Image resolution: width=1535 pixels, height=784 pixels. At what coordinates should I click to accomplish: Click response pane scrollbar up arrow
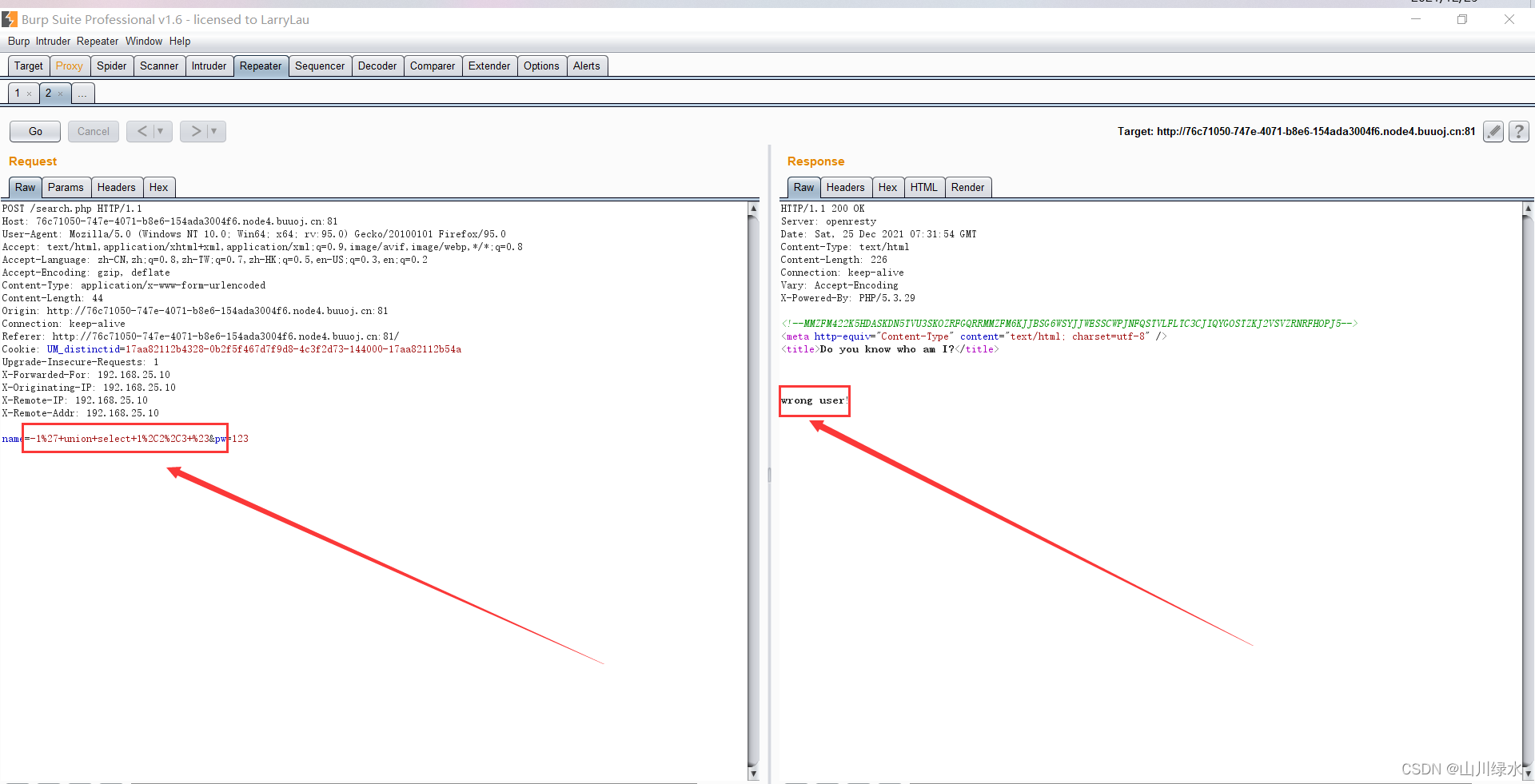pos(1528,208)
